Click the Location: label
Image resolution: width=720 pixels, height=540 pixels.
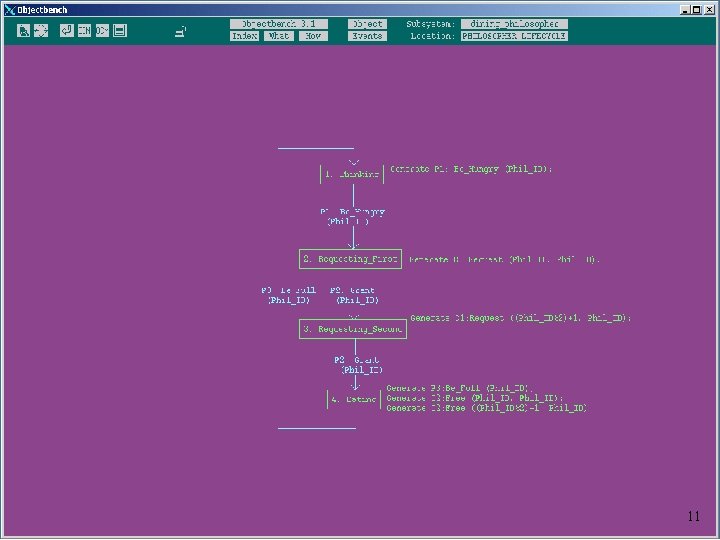coord(433,36)
